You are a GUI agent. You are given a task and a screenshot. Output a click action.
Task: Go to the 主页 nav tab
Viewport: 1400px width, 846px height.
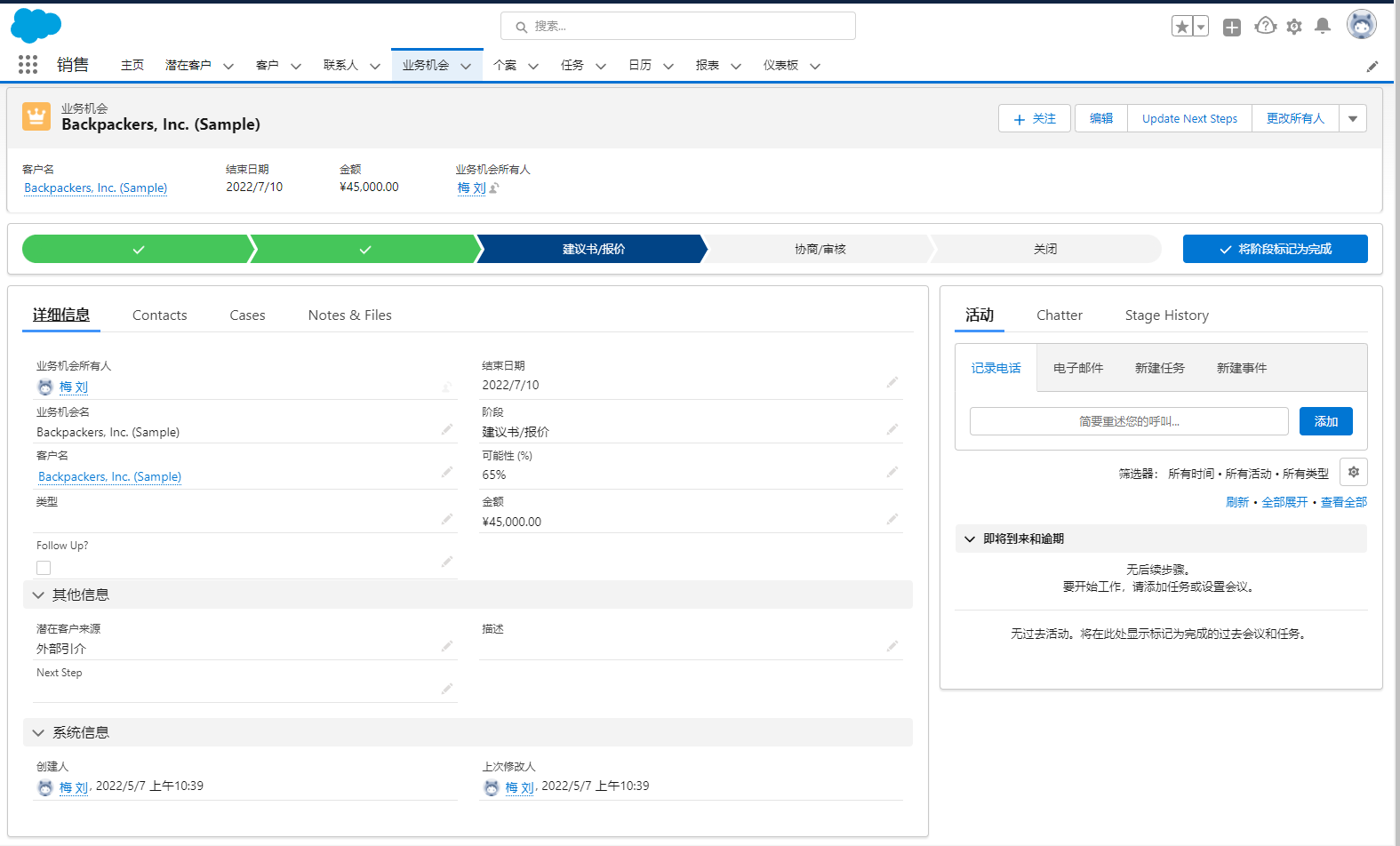tap(132, 65)
